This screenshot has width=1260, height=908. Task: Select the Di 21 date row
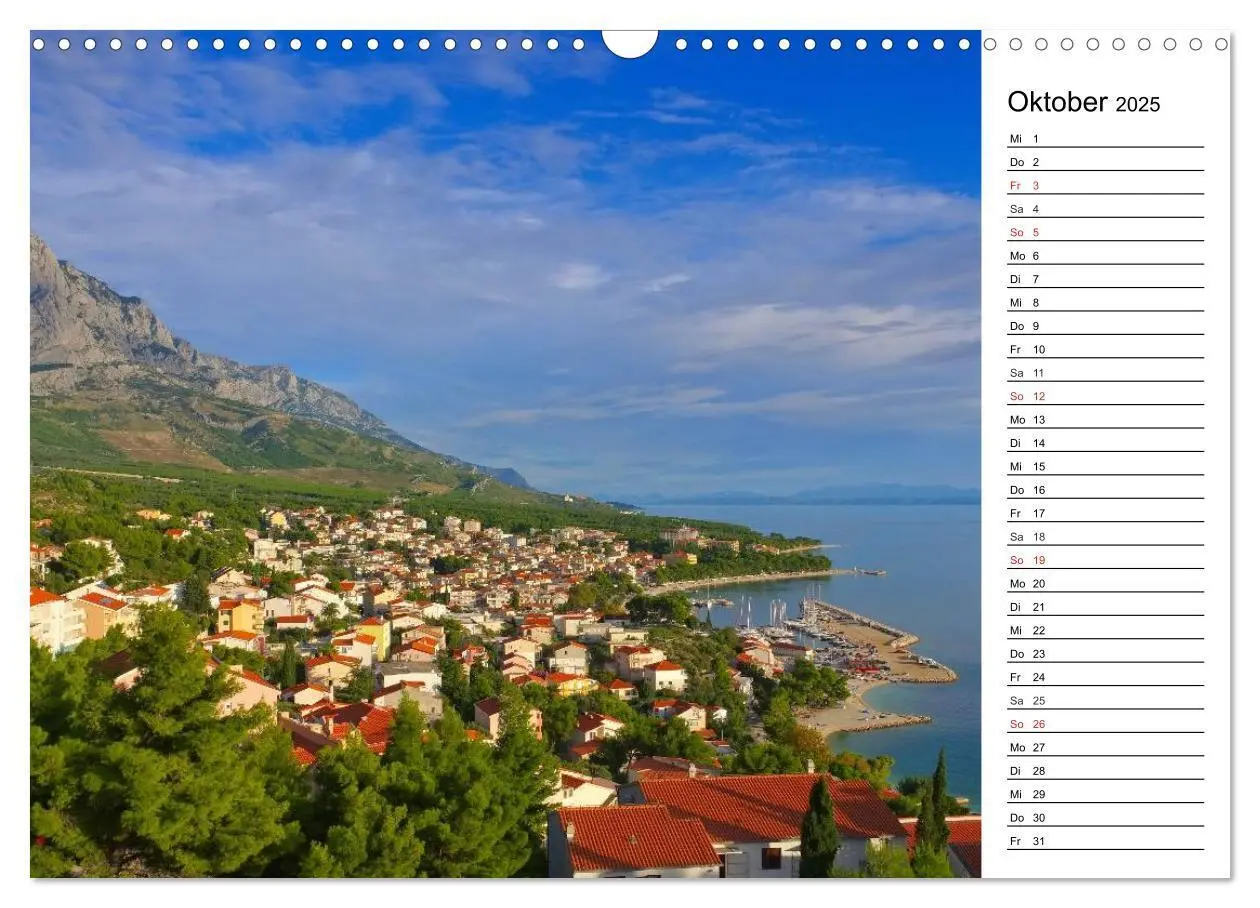click(1105, 606)
